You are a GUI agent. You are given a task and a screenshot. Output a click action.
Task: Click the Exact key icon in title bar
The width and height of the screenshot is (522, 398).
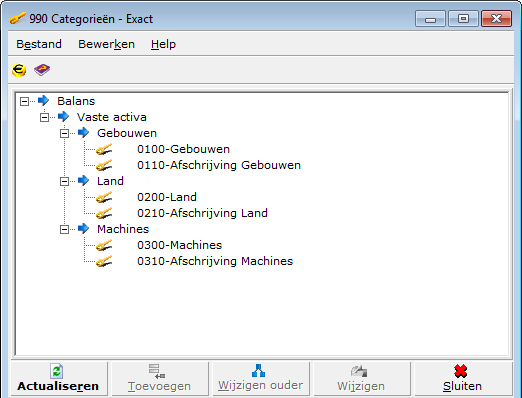tap(18, 19)
